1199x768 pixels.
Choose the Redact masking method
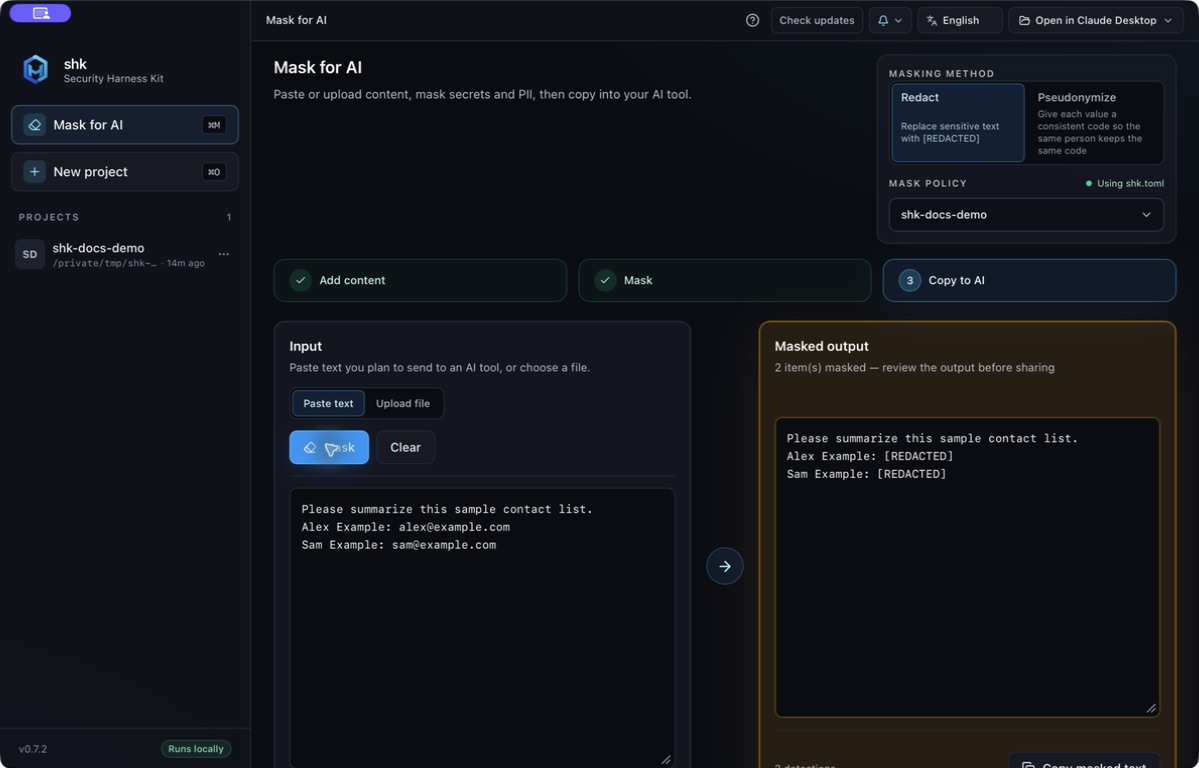tap(958, 122)
